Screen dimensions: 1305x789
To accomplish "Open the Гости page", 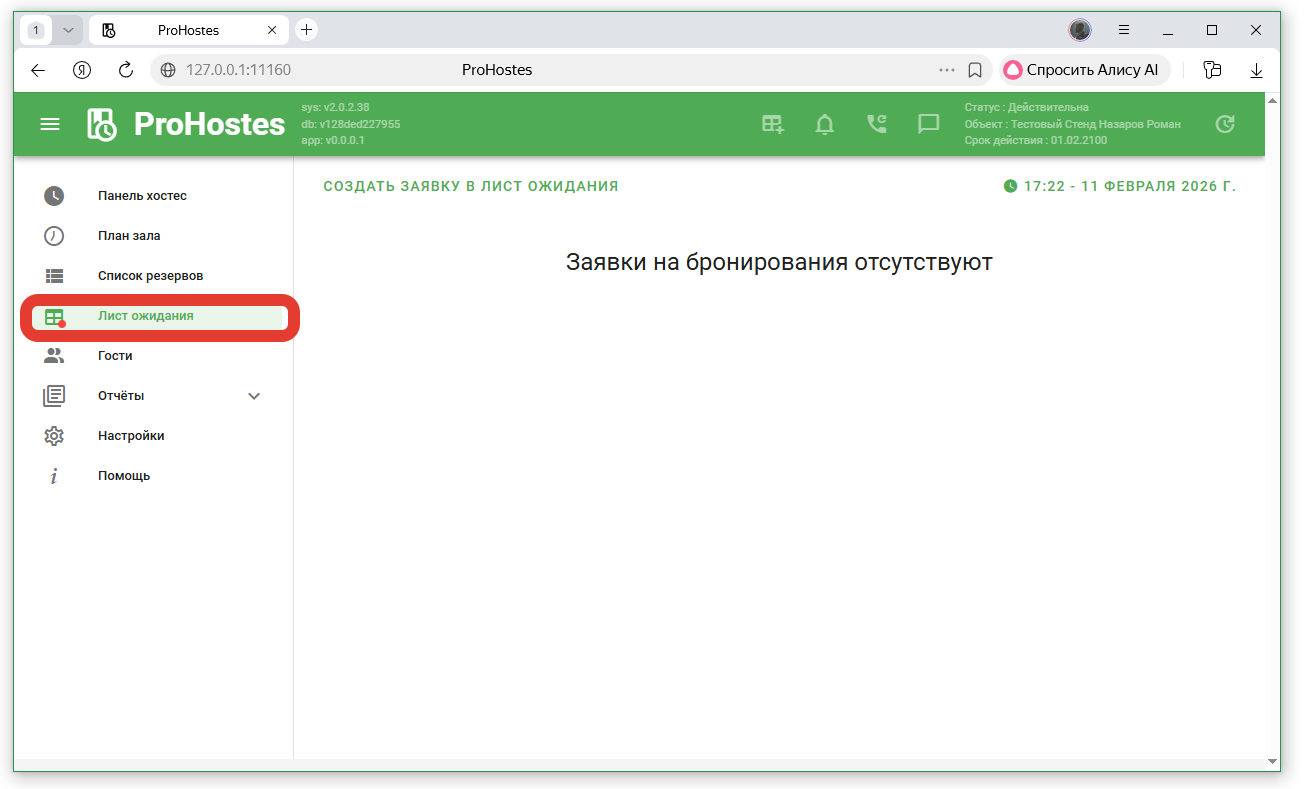I will pyautogui.click(x=115, y=356).
